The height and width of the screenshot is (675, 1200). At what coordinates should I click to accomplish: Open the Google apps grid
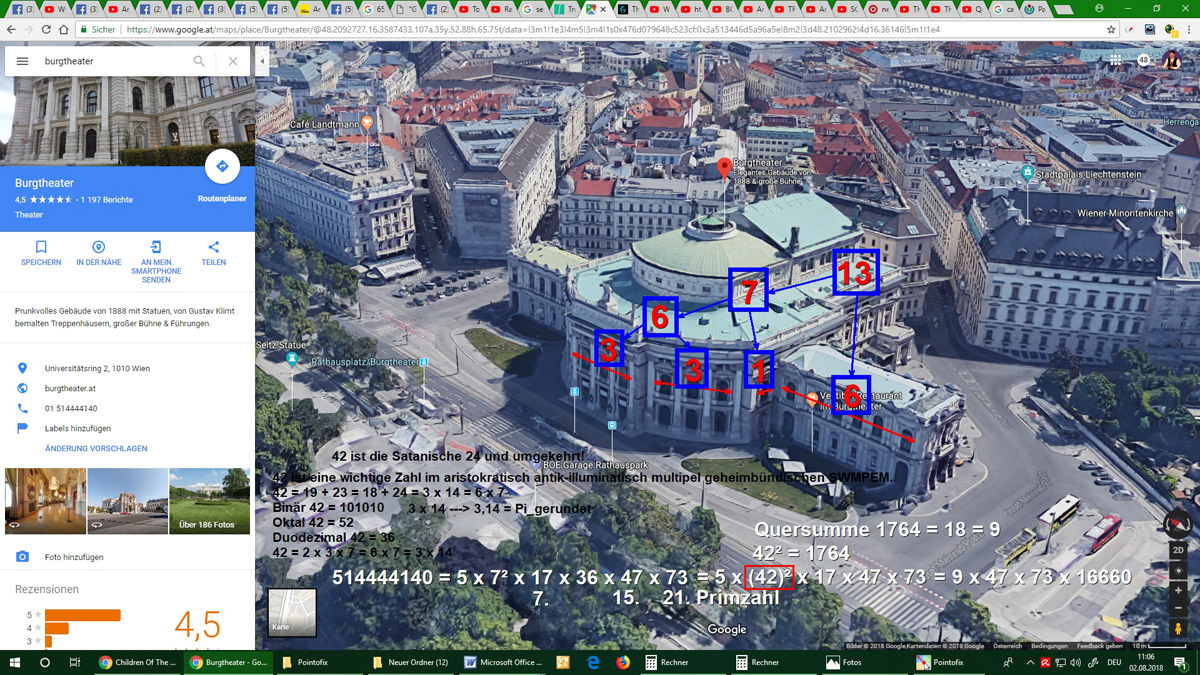[x=1116, y=61]
